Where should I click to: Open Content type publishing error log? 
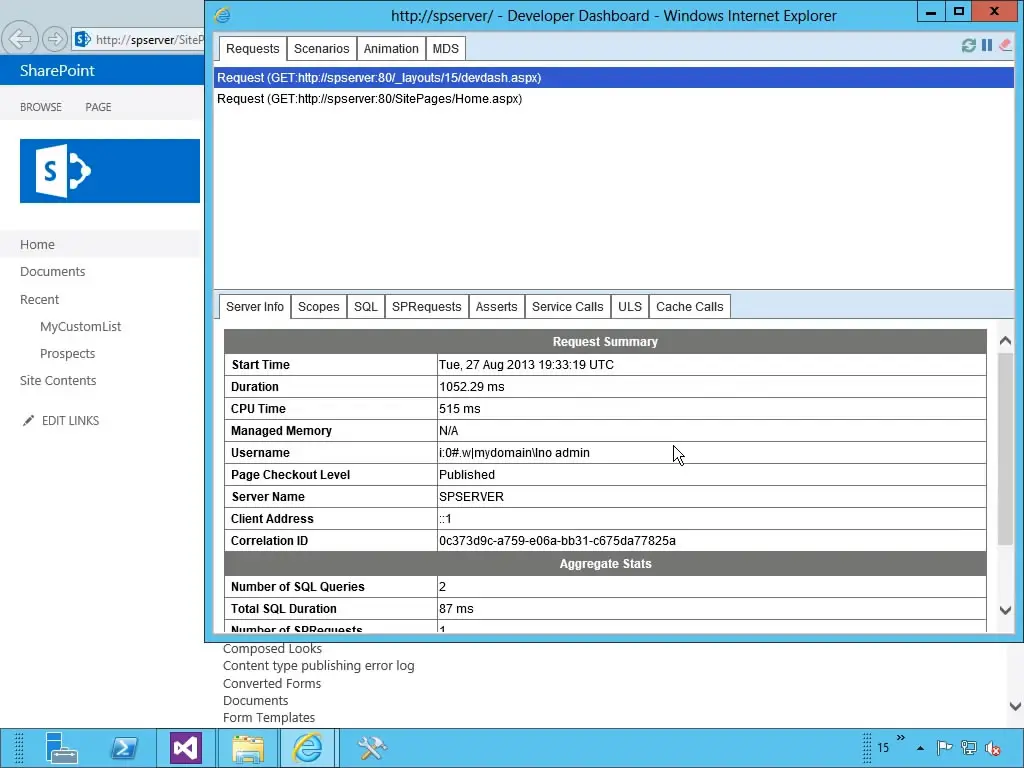point(318,665)
